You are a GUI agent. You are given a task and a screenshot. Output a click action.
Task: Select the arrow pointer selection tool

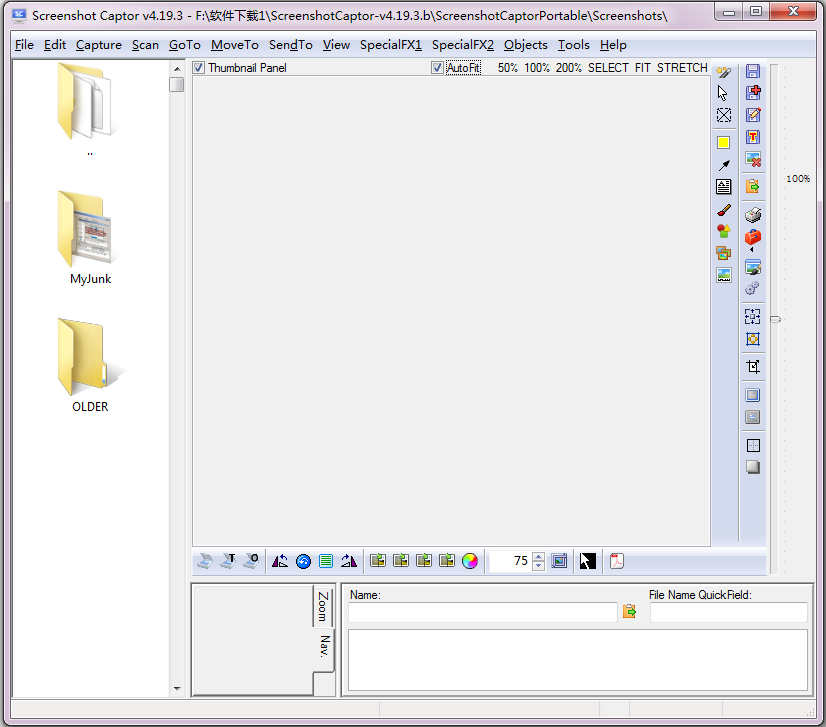click(x=723, y=93)
